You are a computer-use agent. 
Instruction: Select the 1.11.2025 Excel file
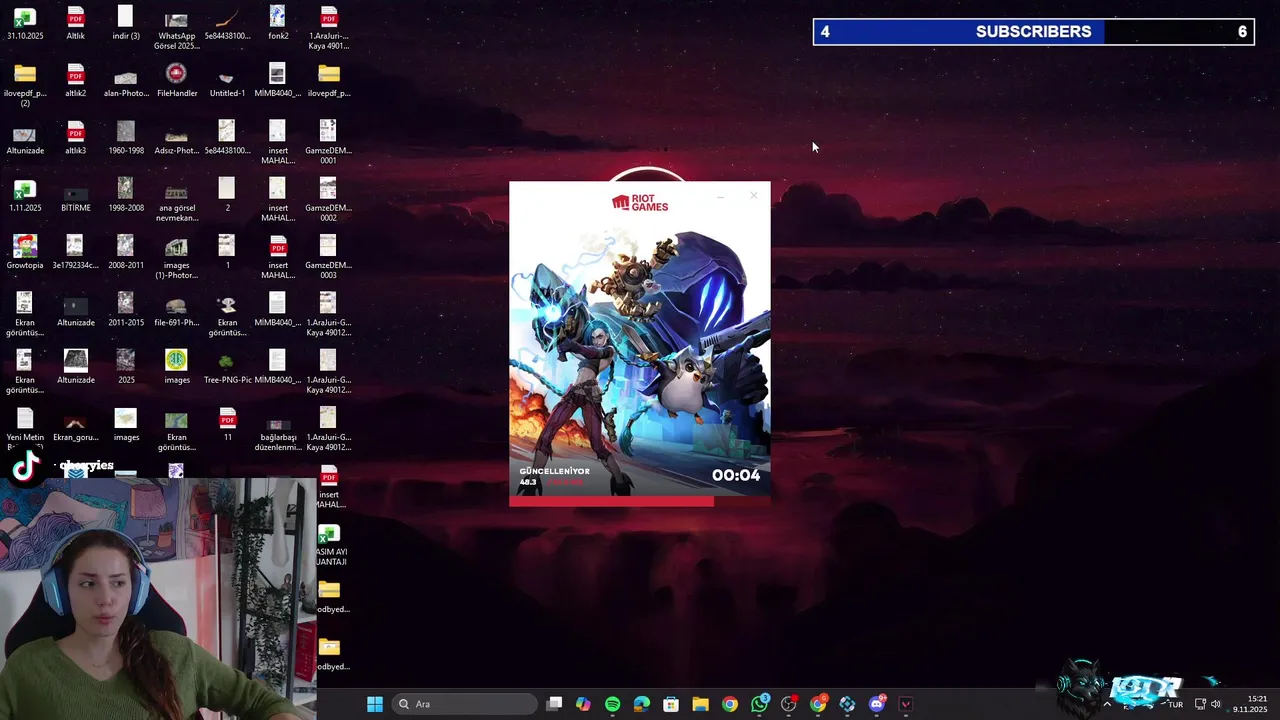coord(25,196)
